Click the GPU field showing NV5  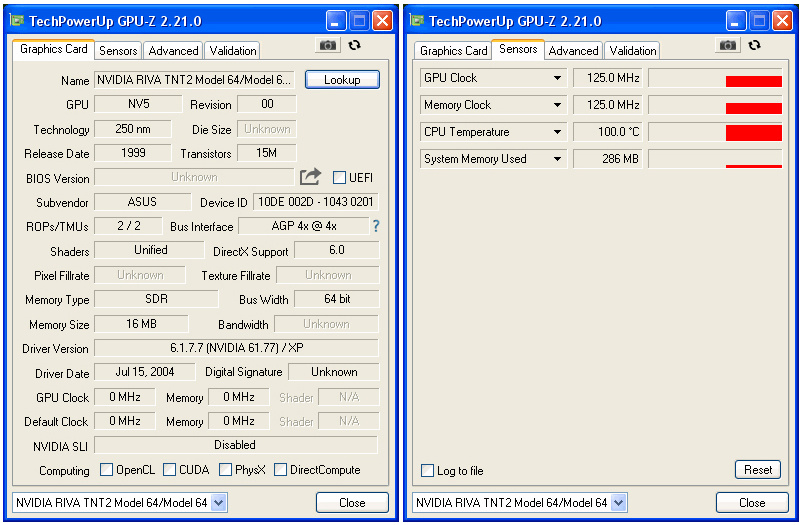pos(139,104)
